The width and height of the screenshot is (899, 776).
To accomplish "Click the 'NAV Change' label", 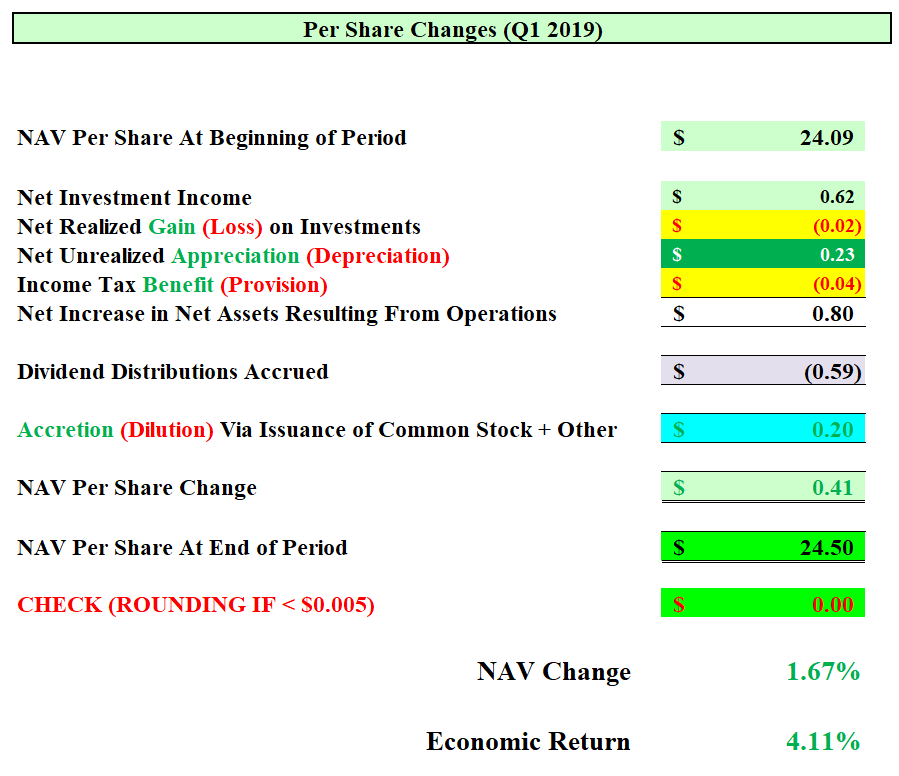I will click(x=554, y=671).
